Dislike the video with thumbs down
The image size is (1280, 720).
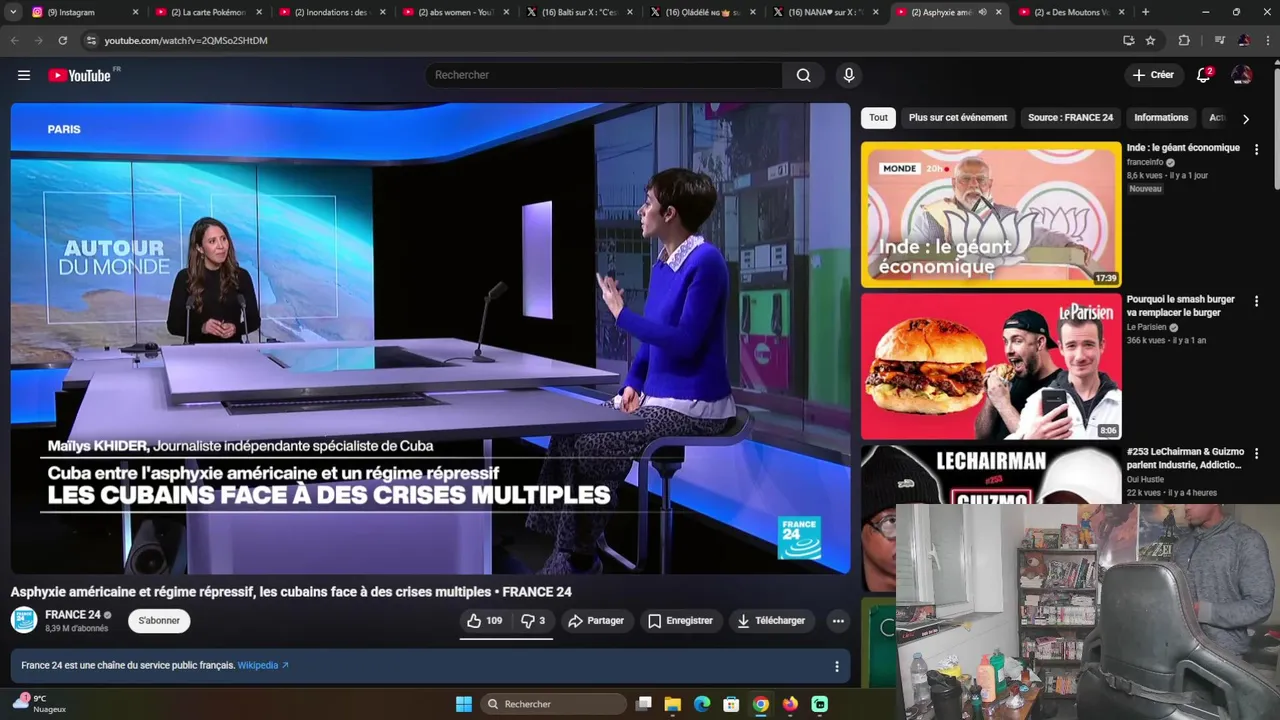click(x=533, y=621)
